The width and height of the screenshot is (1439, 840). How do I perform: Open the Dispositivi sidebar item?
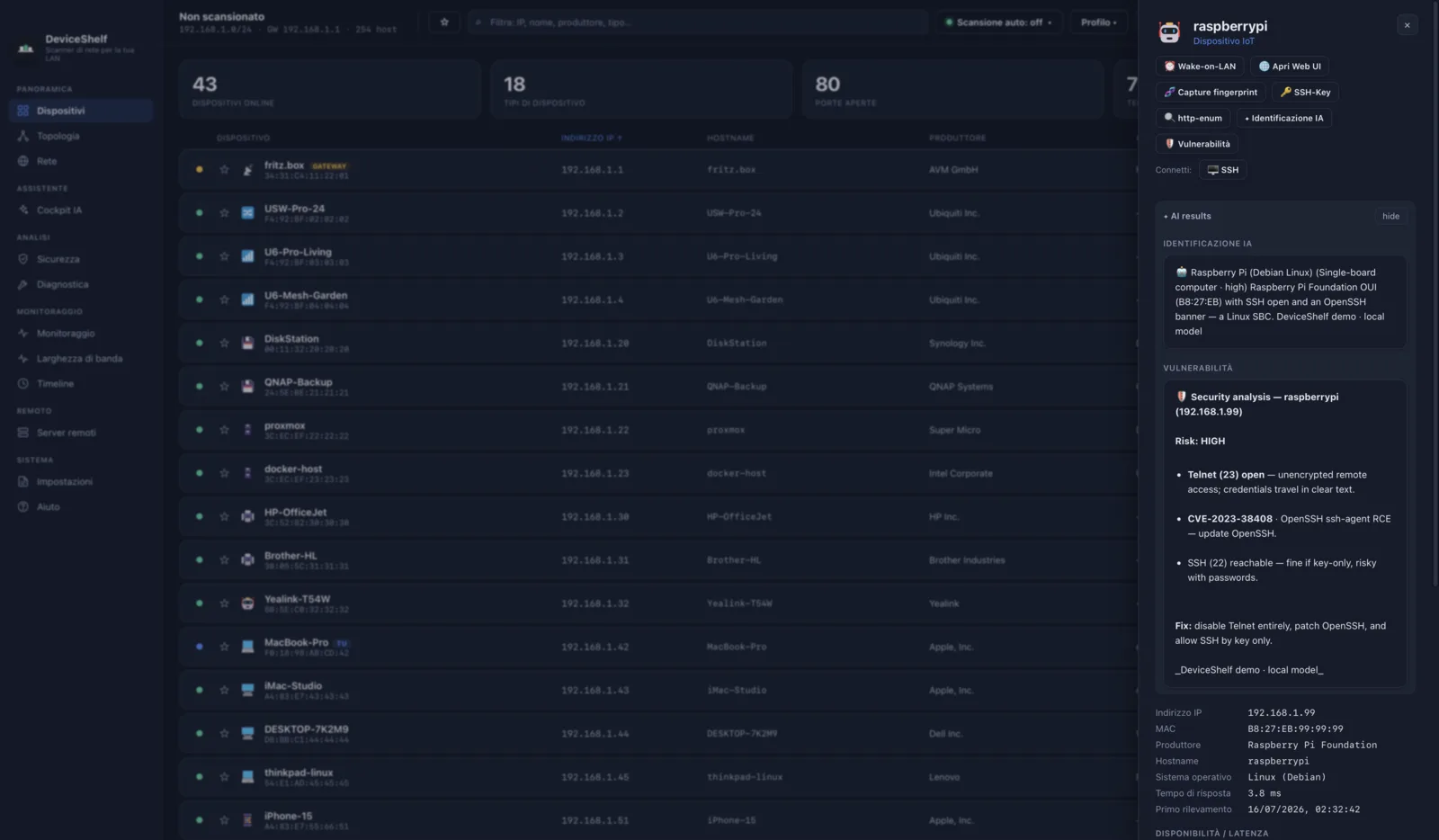click(81, 111)
